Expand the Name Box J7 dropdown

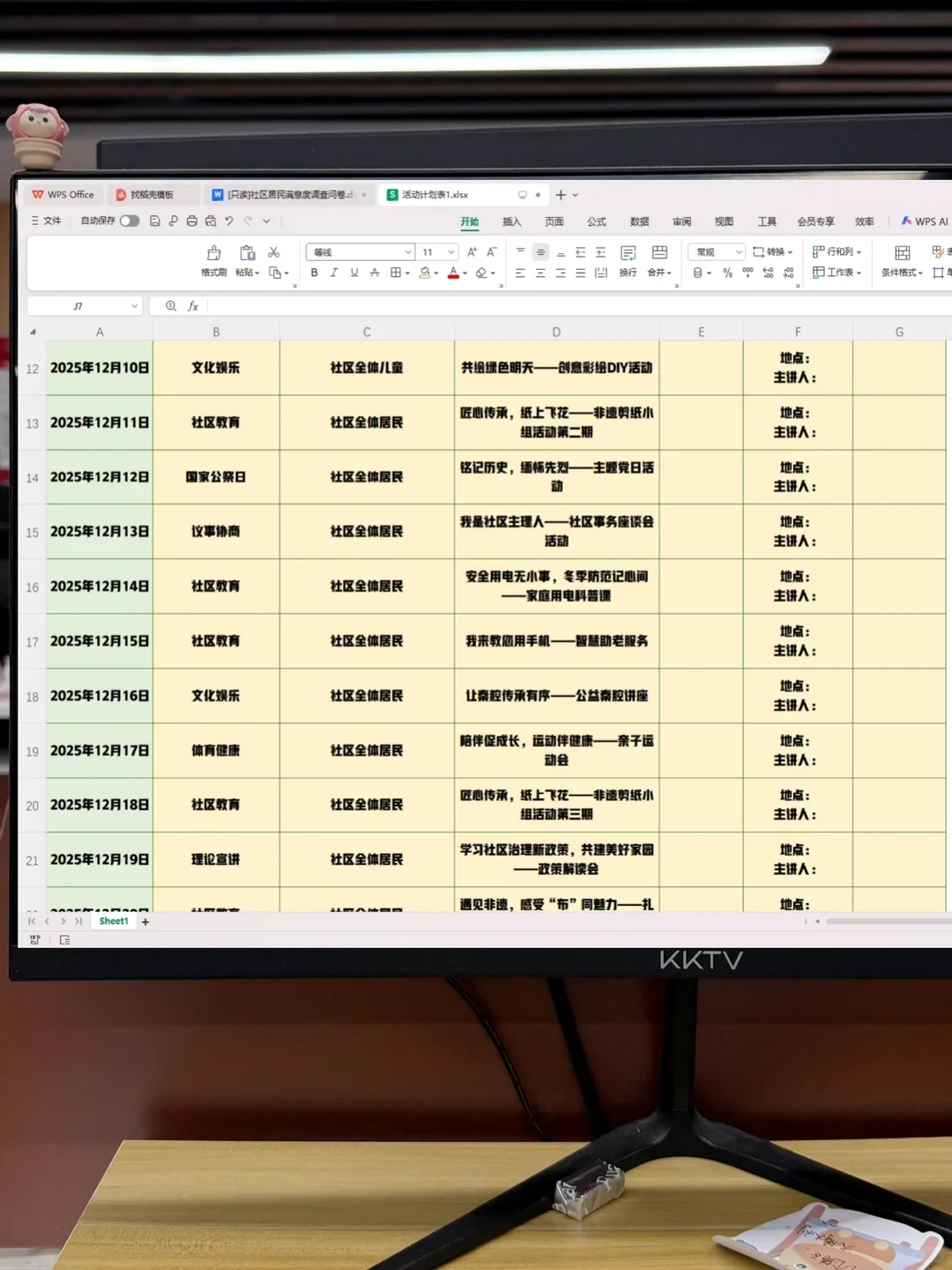point(134,306)
